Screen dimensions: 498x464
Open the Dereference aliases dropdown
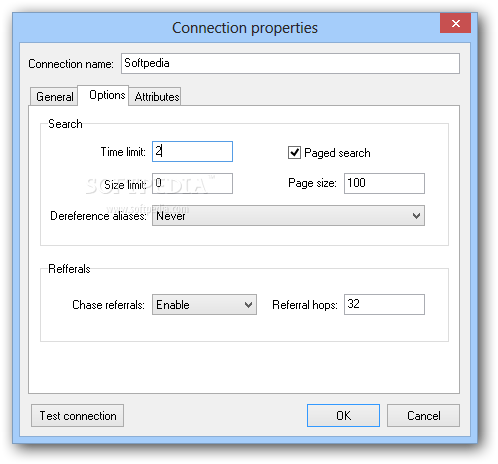pyautogui.click(x=288, y=216)
